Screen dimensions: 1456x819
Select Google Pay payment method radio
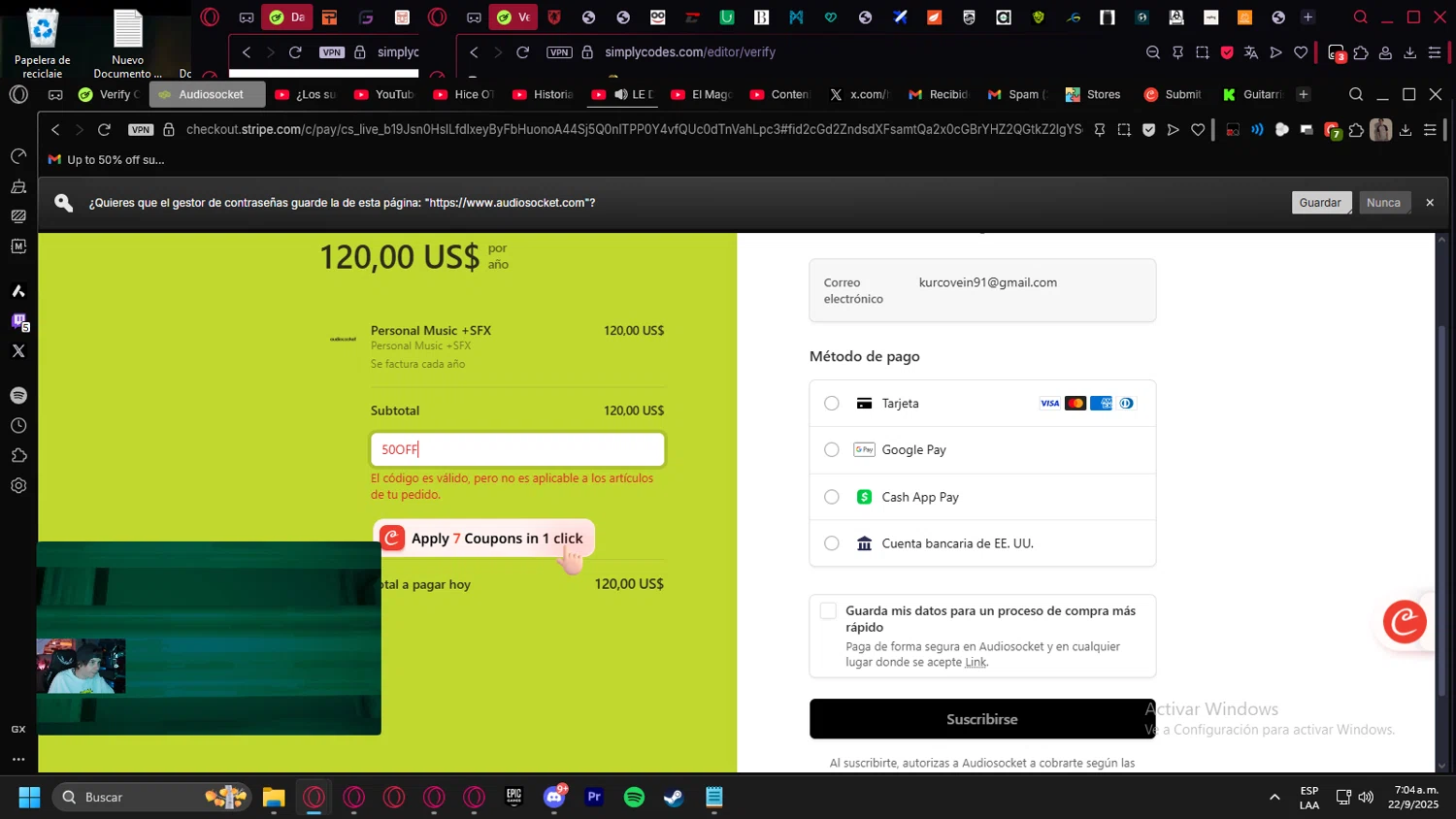[x=832, y=450]
